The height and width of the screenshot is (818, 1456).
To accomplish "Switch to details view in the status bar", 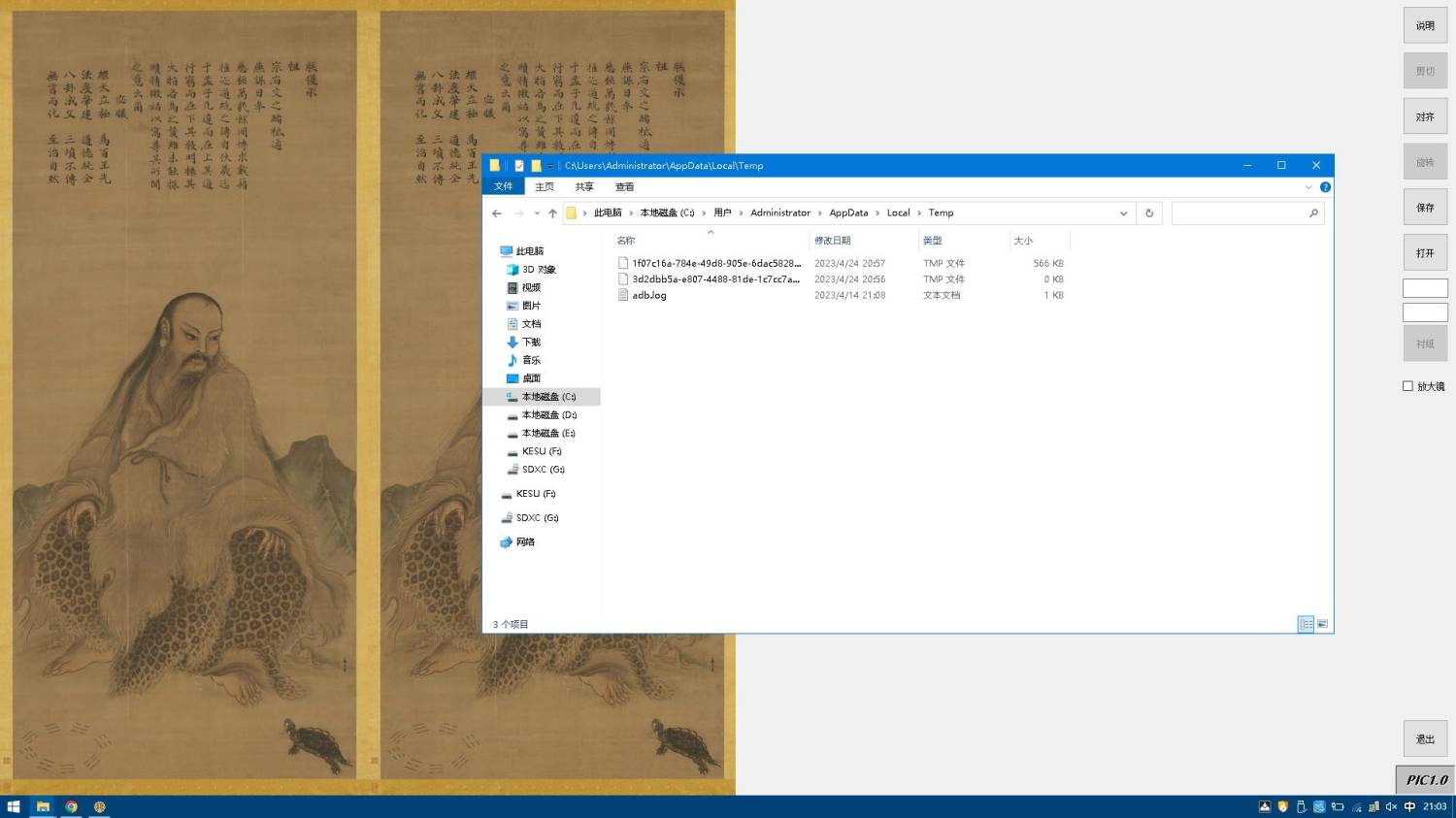I will pos(1306,624).
